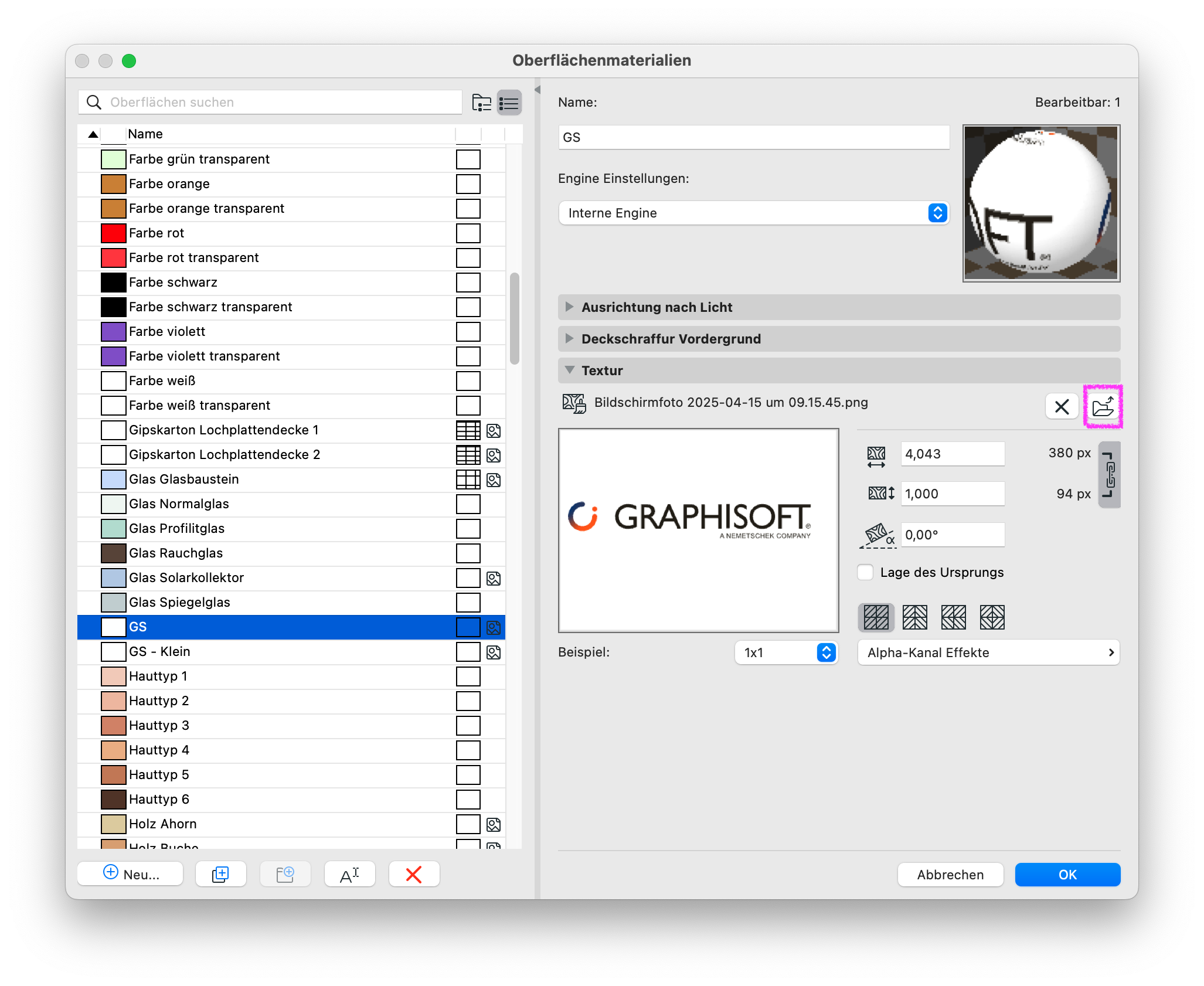Open the Engine Einstellungen dropdown
Image resolution: width=1204 pixels, height=986 pixels.
coord(754,213)
